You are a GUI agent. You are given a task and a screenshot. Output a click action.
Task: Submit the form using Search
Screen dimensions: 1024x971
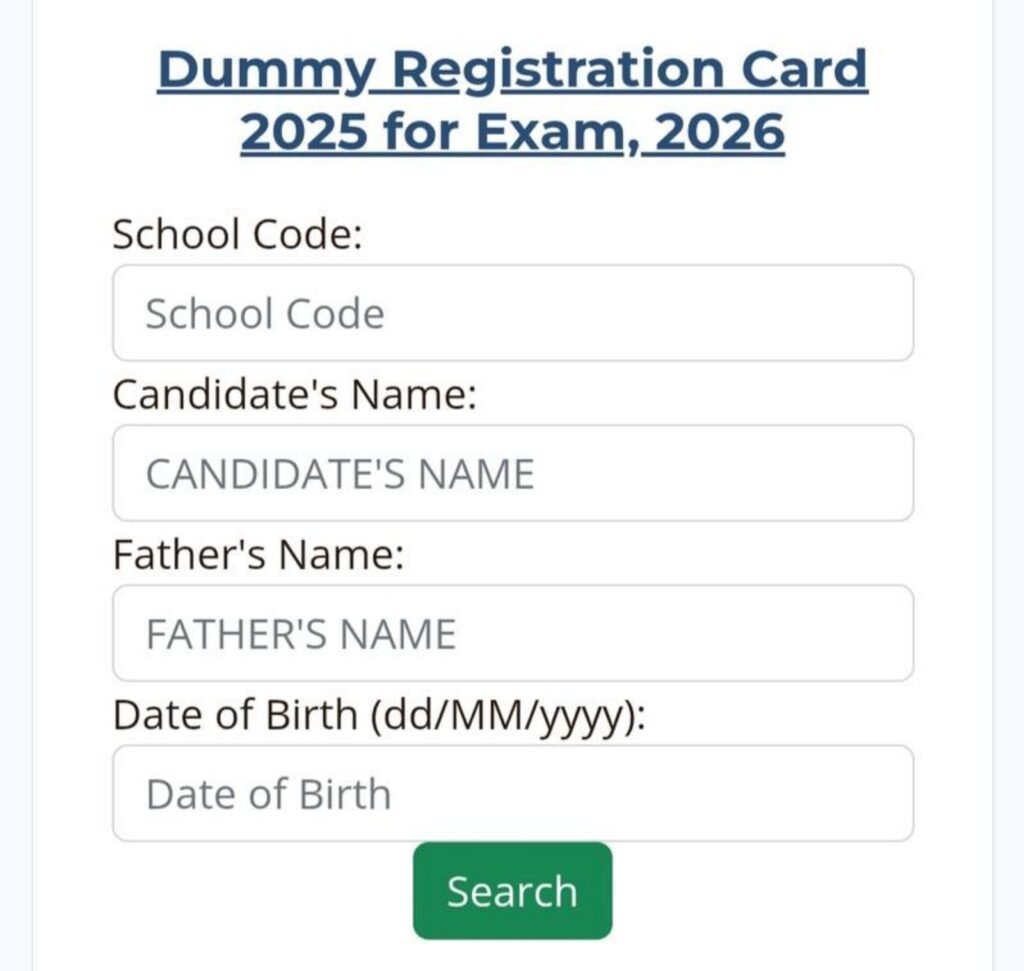coord(512,890)
